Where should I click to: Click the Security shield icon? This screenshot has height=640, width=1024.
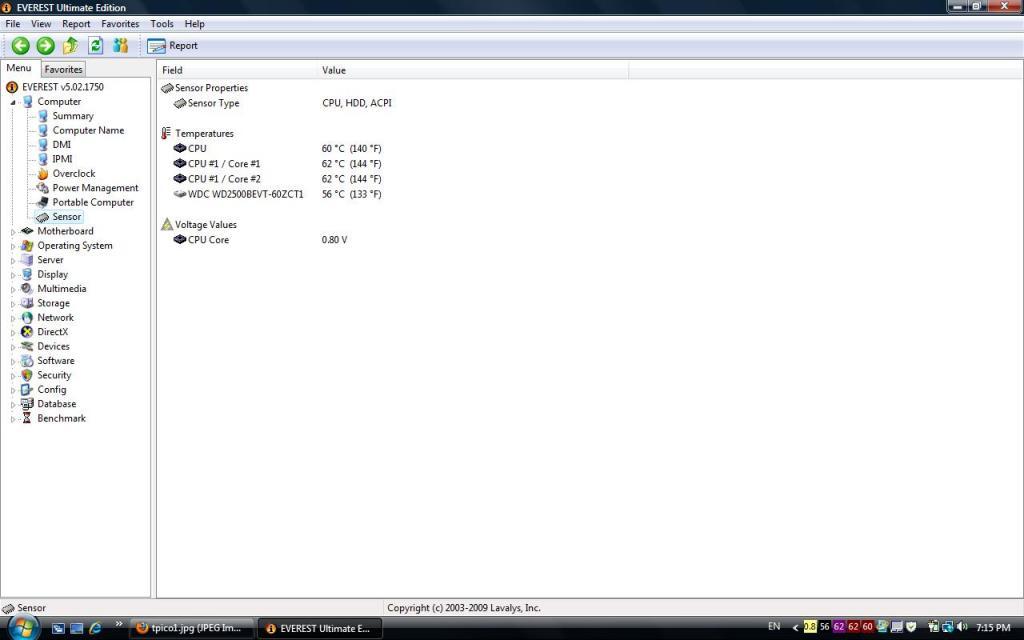(27, 375)
